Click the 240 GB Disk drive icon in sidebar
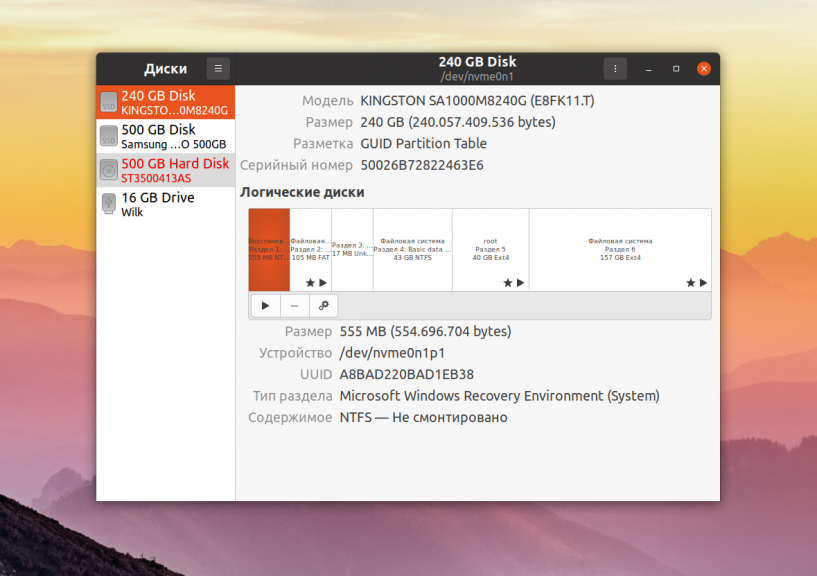Viewport: 817px width, 576px height. [109, 101]
